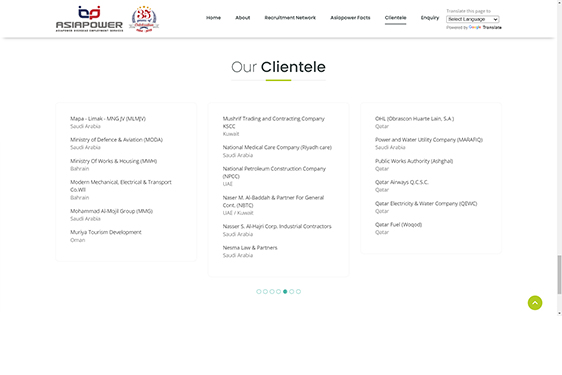Click the green scroll-to-top arrow button
This screenshot has width=562, height=375.
[x=535, y=303]
